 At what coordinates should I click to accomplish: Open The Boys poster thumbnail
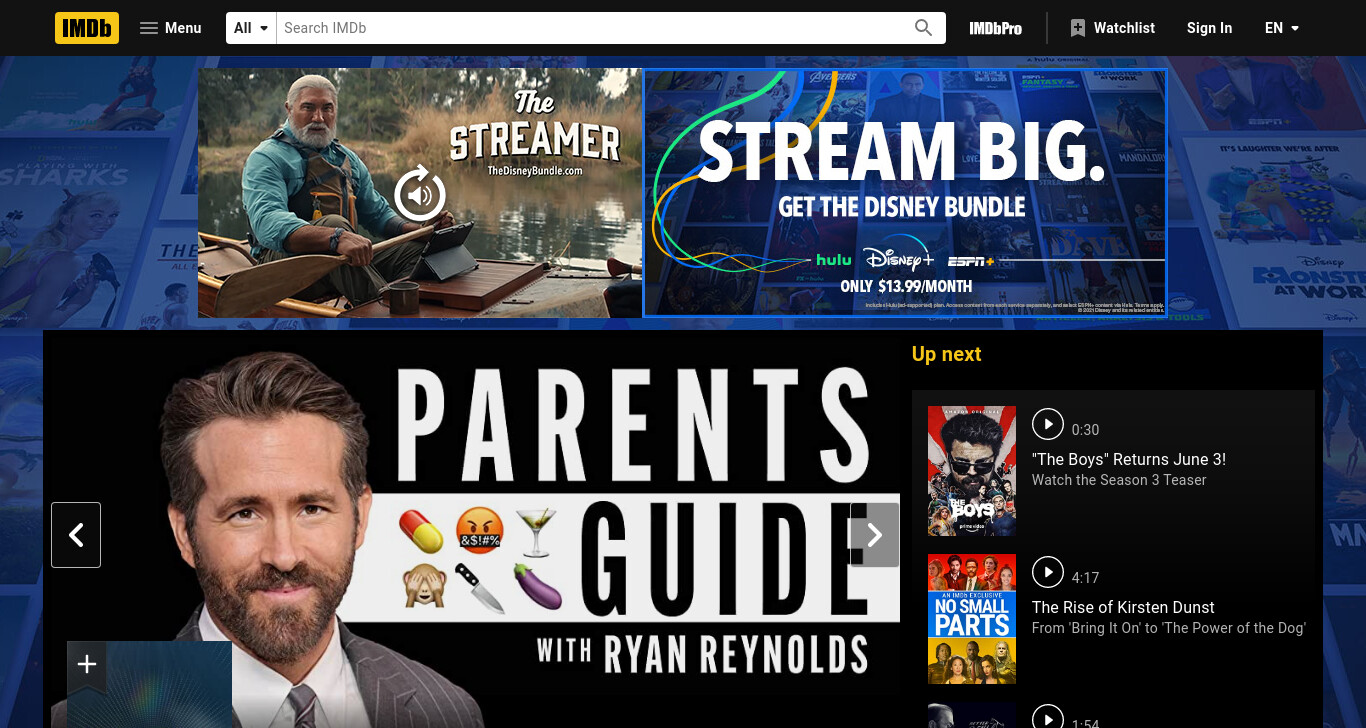(972, 471)
